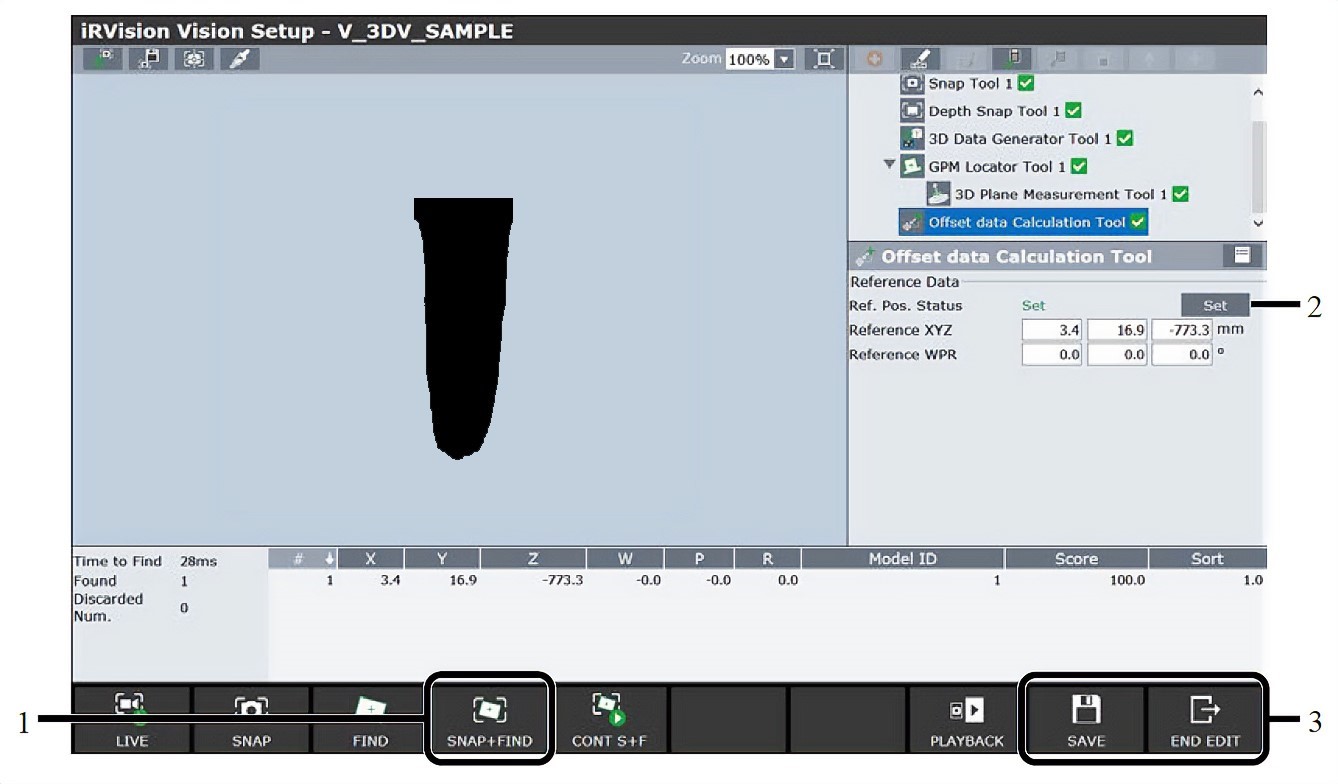Open PLAYBACK mode

966,719
